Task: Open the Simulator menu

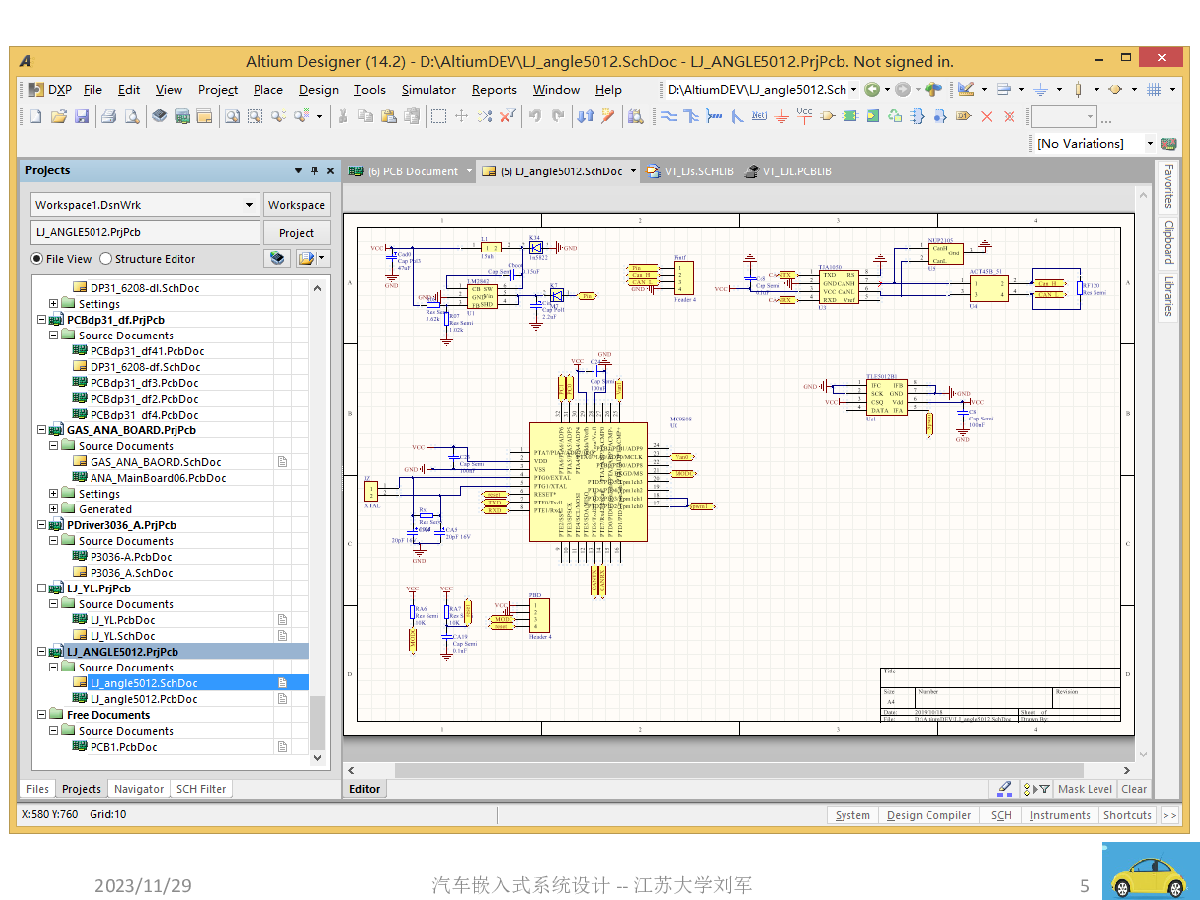Action: [429, 90]
